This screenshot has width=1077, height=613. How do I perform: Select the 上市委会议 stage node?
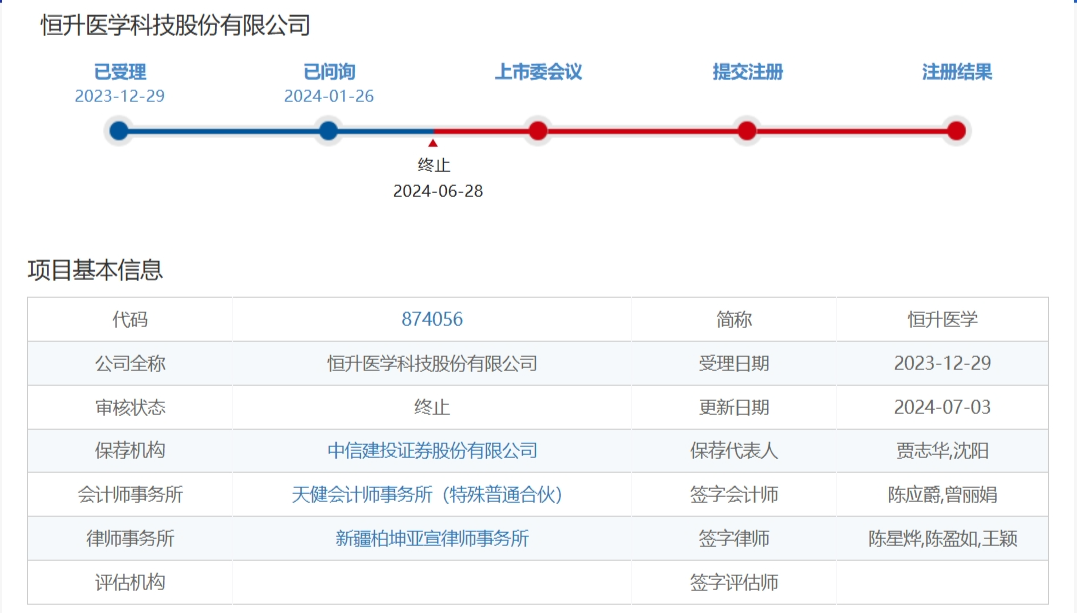tap(537, 130)
